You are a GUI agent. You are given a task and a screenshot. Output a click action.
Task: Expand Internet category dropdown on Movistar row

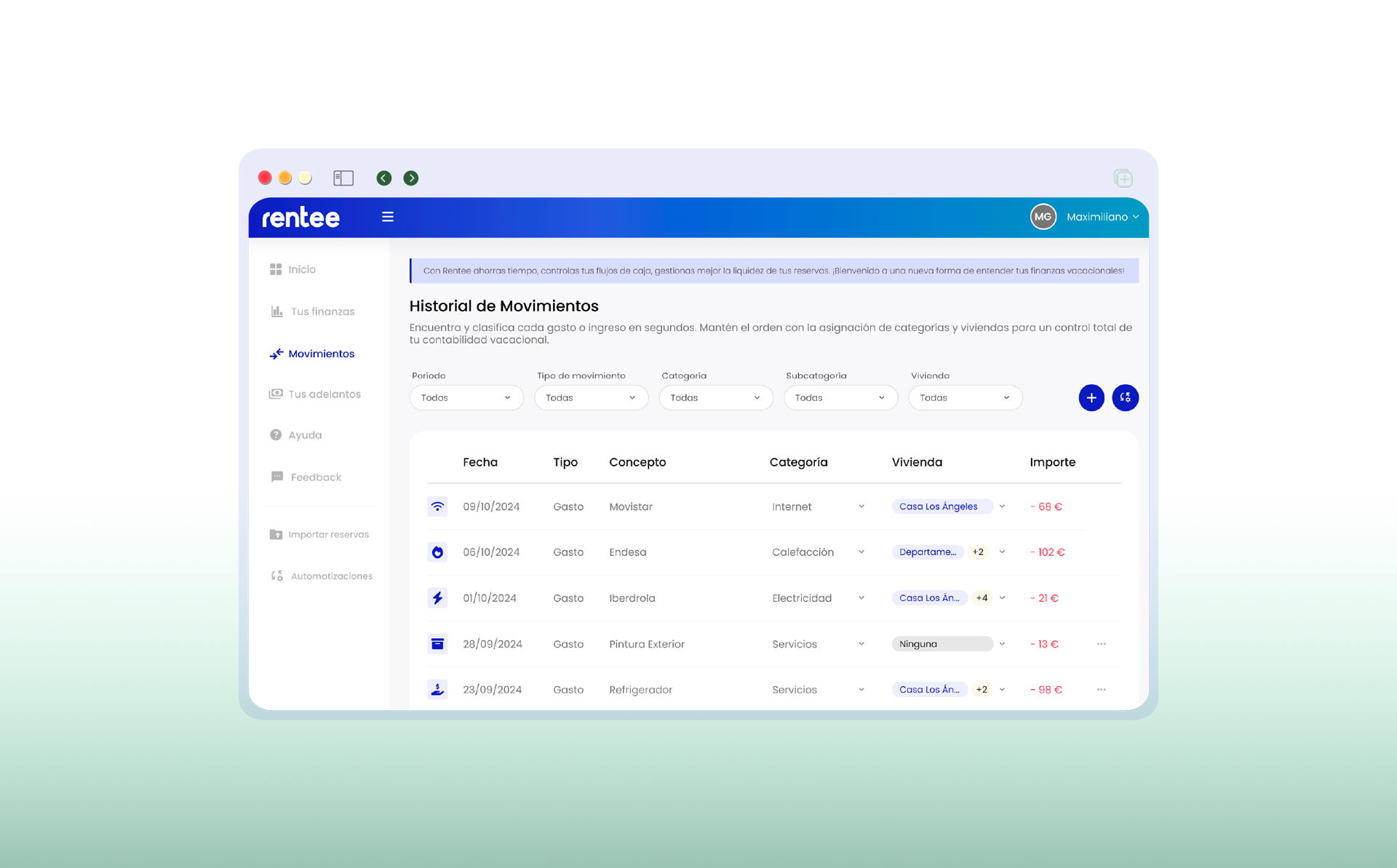click(861, 506)
